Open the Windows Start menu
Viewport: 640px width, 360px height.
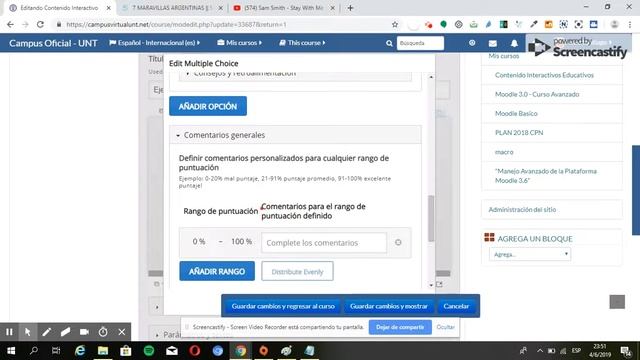(11, 351)
